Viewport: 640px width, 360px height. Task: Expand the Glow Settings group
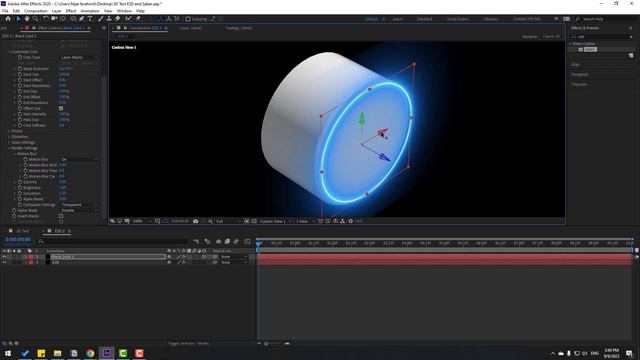9,142
